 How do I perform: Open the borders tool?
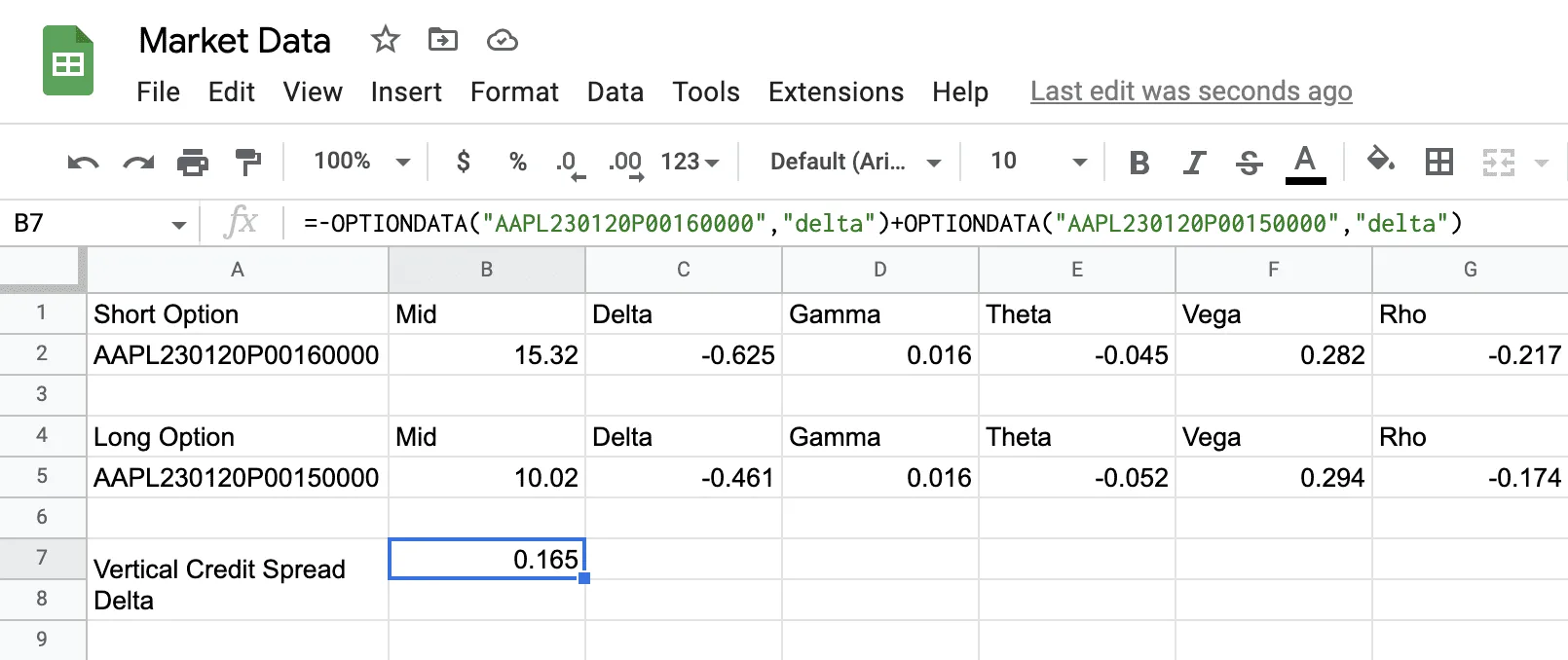coord(1438,162)
